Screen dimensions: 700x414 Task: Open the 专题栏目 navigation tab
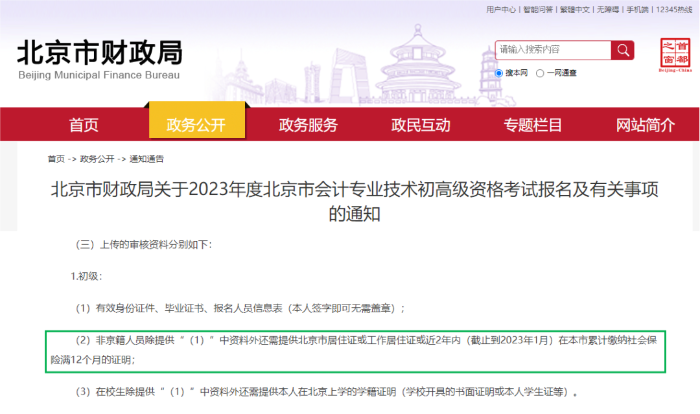pyautogui.click(x=533, y=125)
